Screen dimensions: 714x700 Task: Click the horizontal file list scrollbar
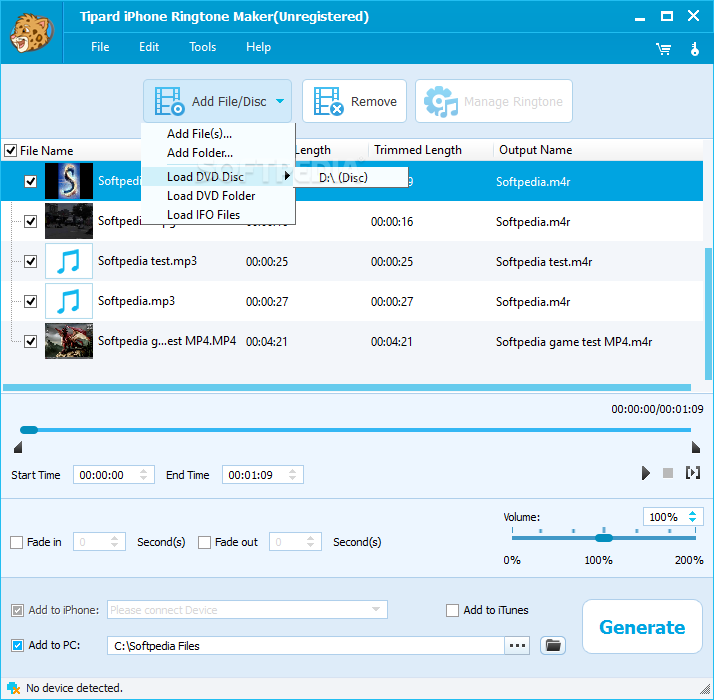tap(347, 388)
